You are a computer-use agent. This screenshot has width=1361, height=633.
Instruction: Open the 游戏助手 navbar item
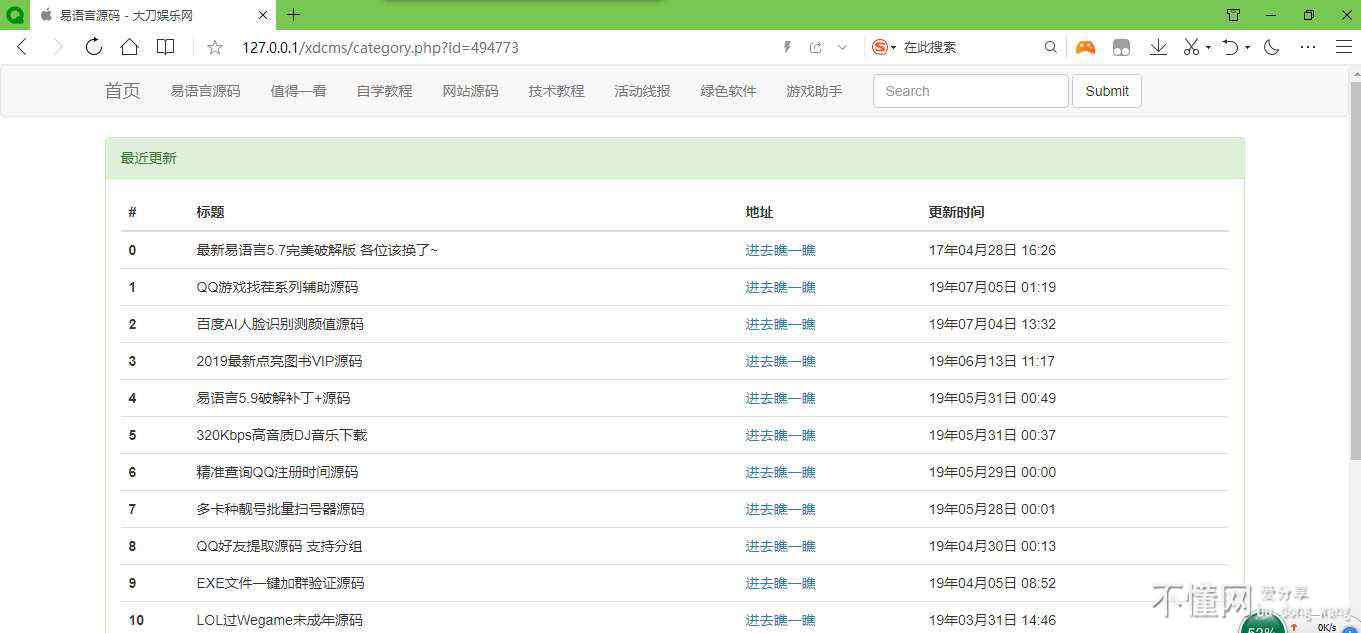(814, 91)
